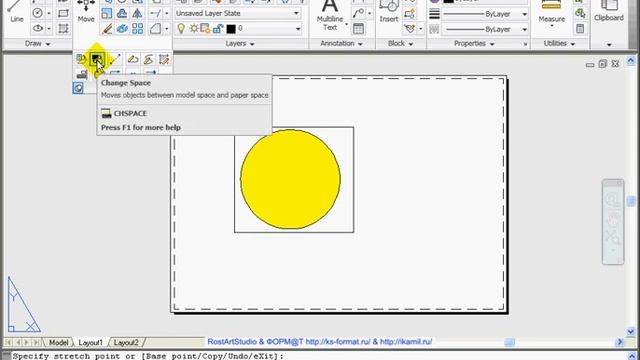Click the Array four-squares icon
The height and width of the screenshot is (360, 640).
[138, 29]
